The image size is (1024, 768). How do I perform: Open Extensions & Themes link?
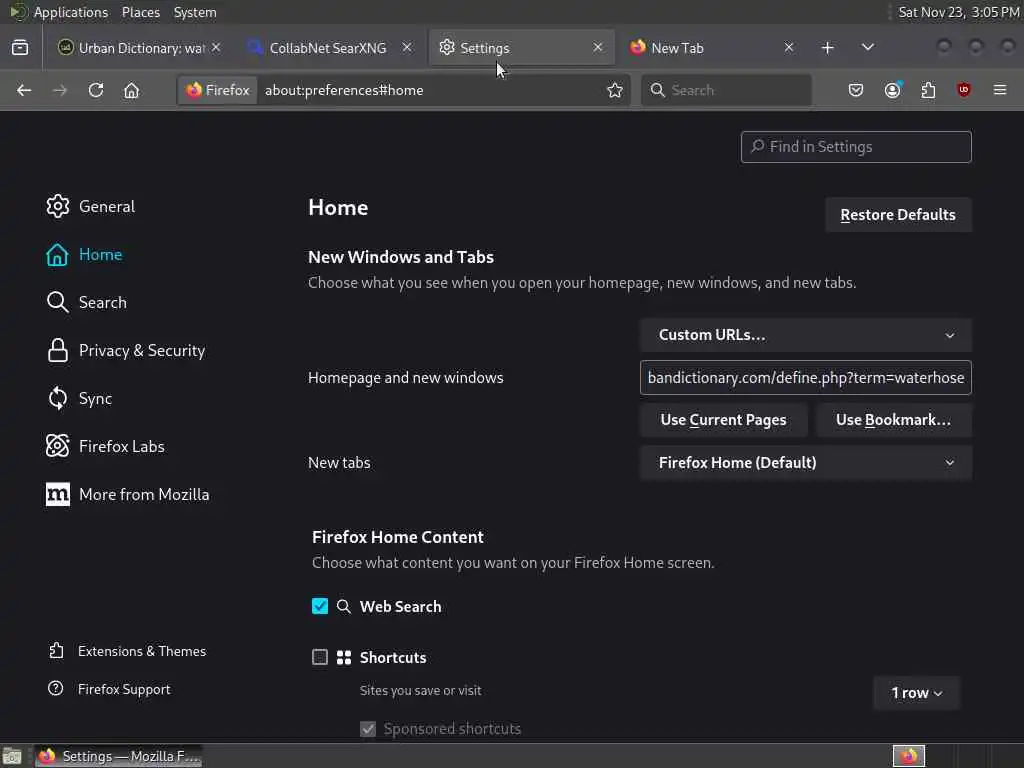point(127,651)
